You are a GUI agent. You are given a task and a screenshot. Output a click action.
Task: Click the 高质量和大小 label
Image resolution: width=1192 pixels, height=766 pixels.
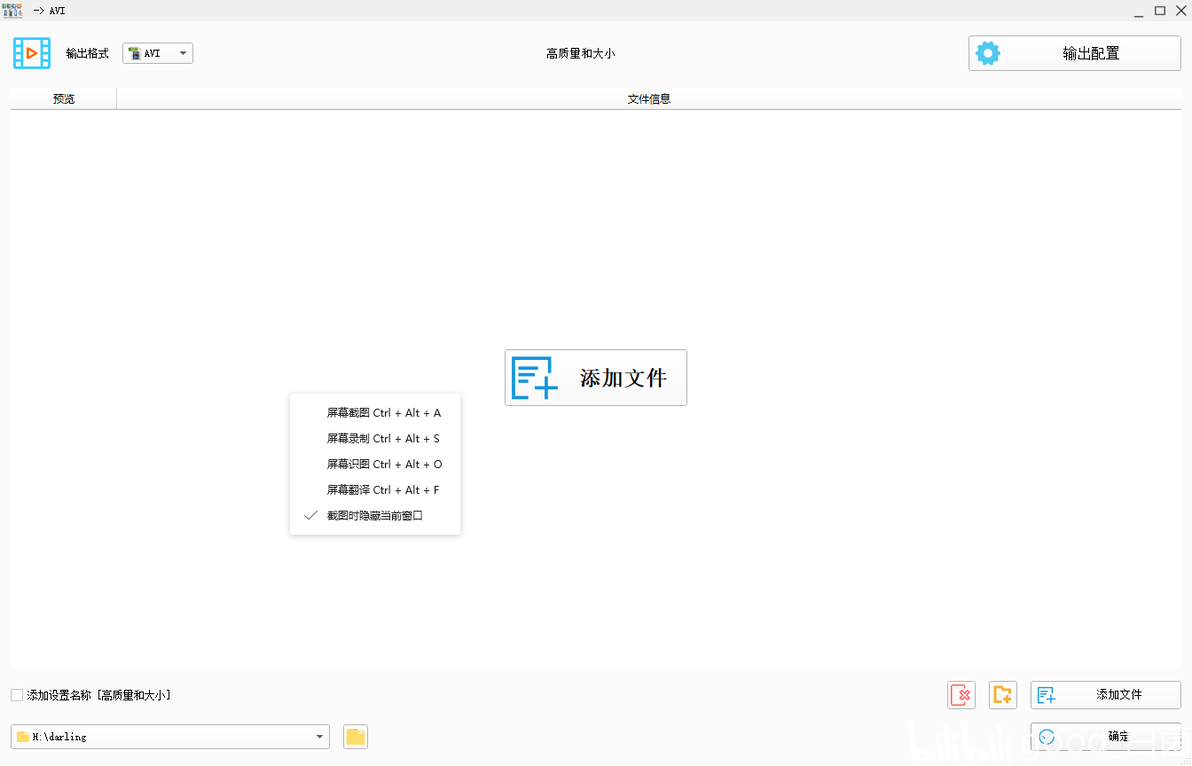tap(580, 53)
